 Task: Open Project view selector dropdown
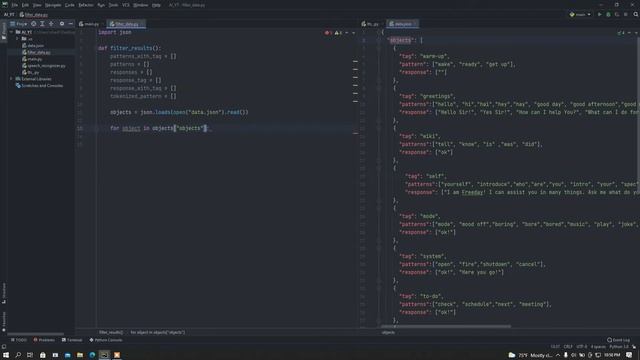(x=18, y=24)
